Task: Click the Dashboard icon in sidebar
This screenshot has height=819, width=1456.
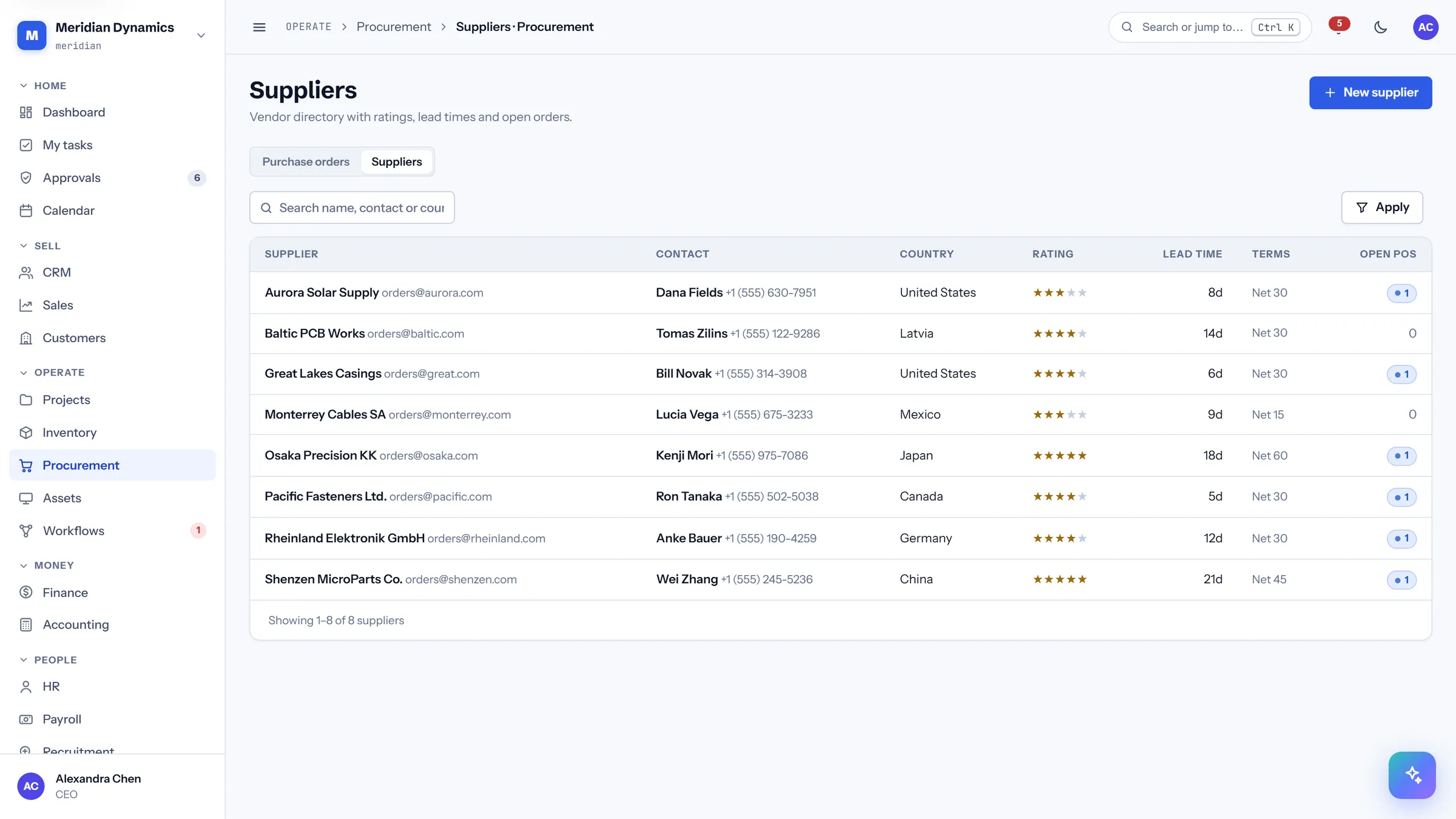Action: pyautogui.click(x=25, y=112)
